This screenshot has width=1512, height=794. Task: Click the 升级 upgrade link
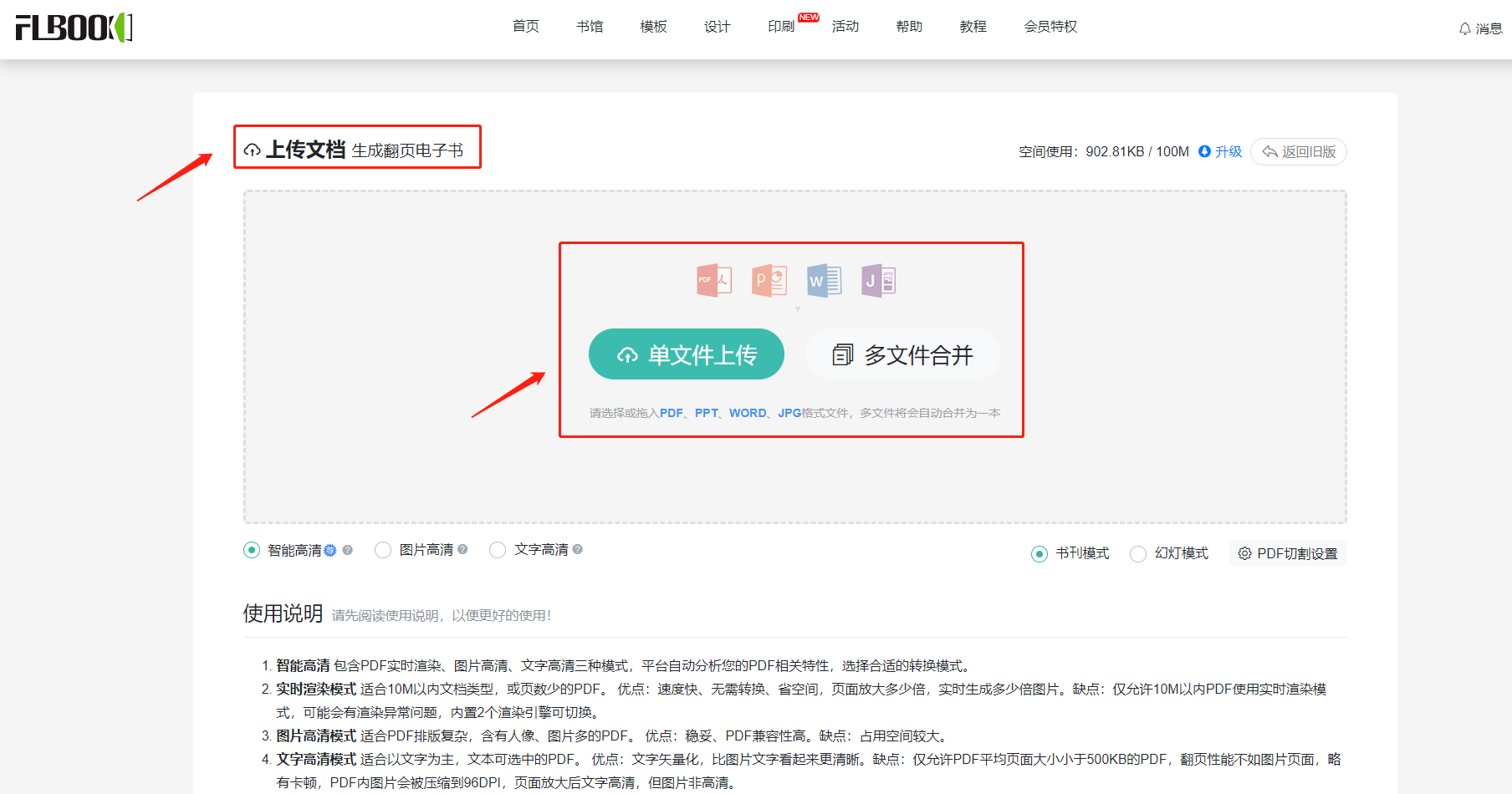pyautogui.click(x=1228, y=151)
